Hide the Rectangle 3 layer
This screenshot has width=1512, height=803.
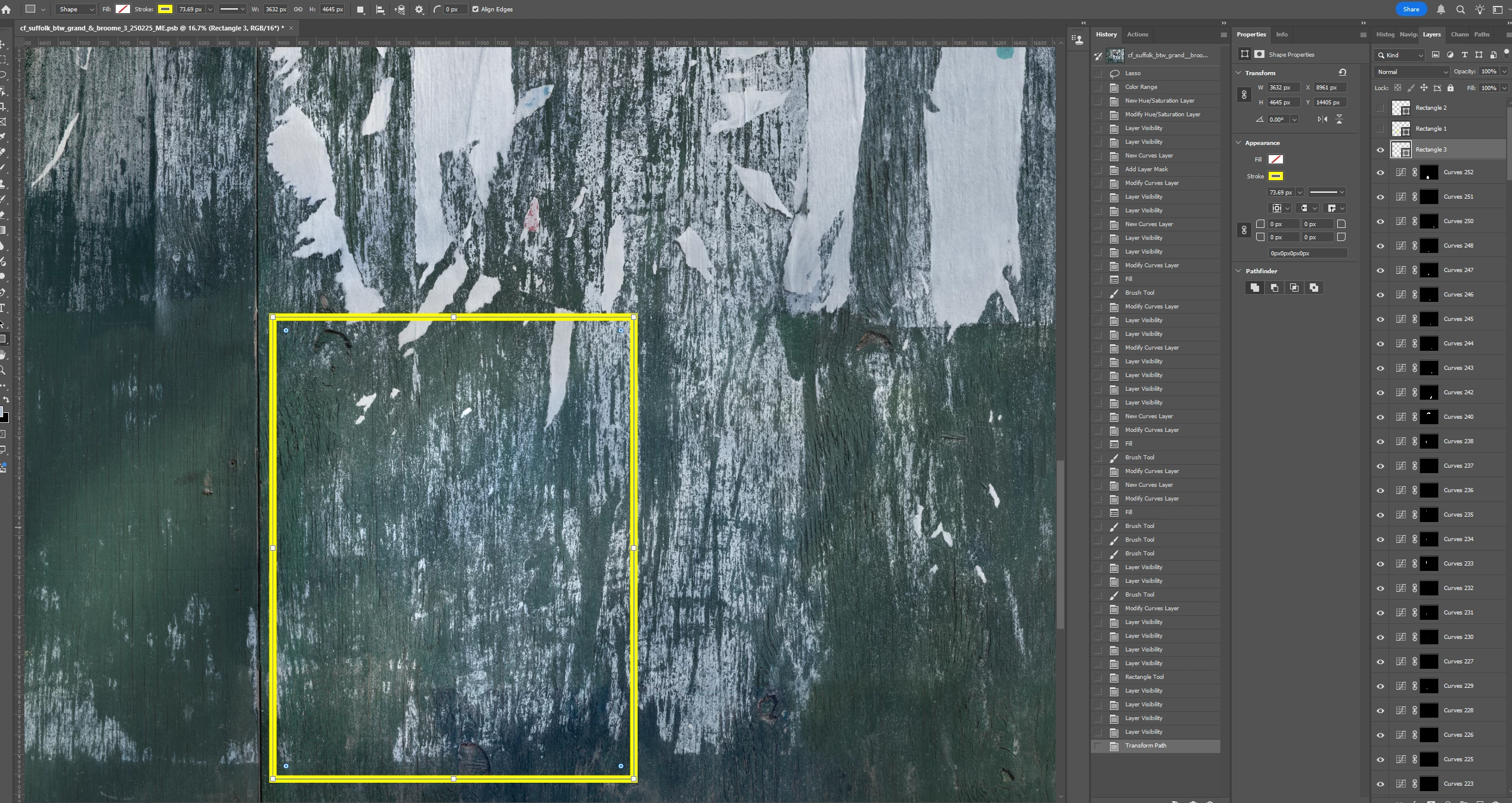click(x=1380, y=150)
